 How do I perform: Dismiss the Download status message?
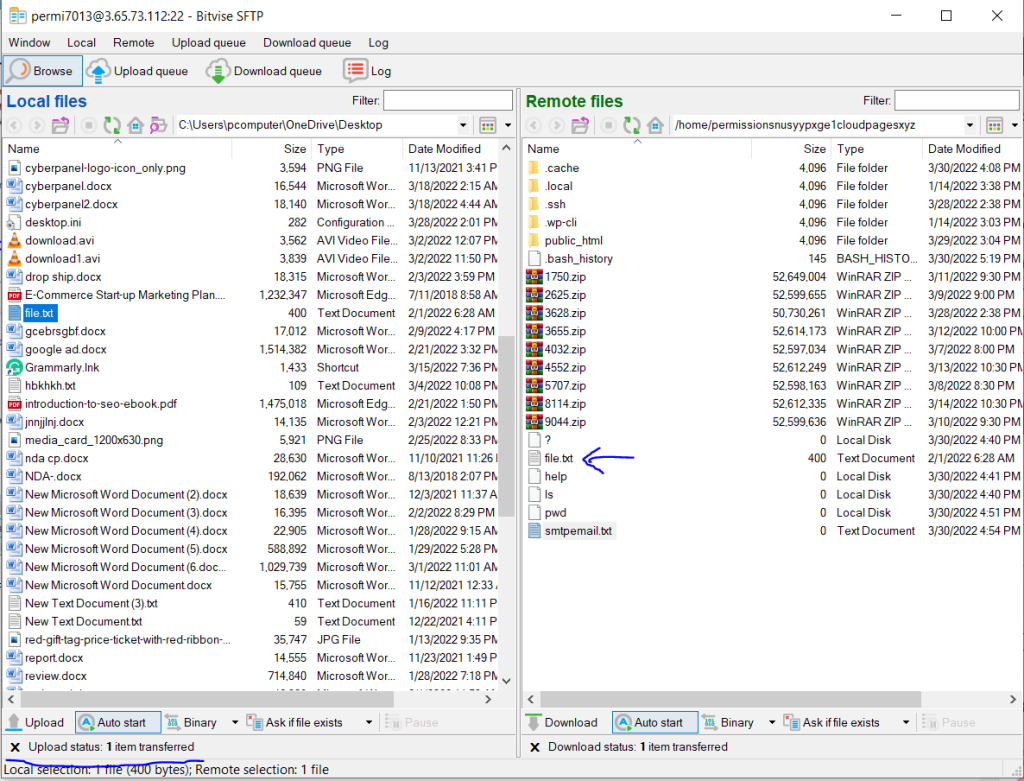point(535,747)
